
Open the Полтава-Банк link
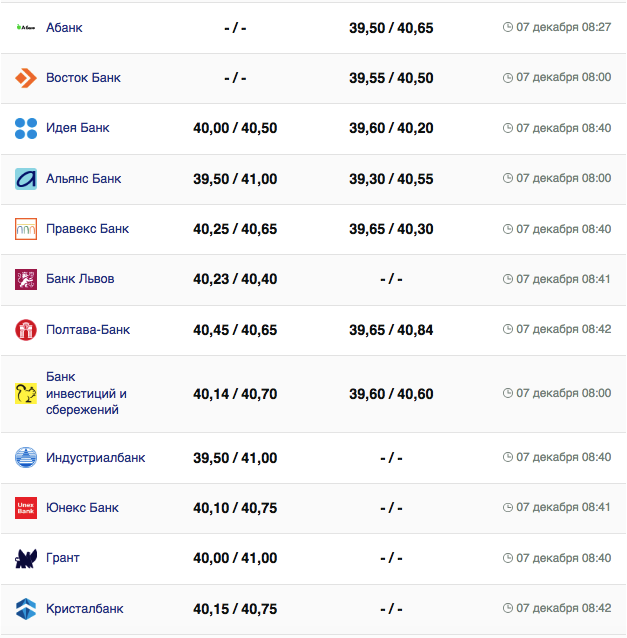pyautogui.click(x=88, y=330)
